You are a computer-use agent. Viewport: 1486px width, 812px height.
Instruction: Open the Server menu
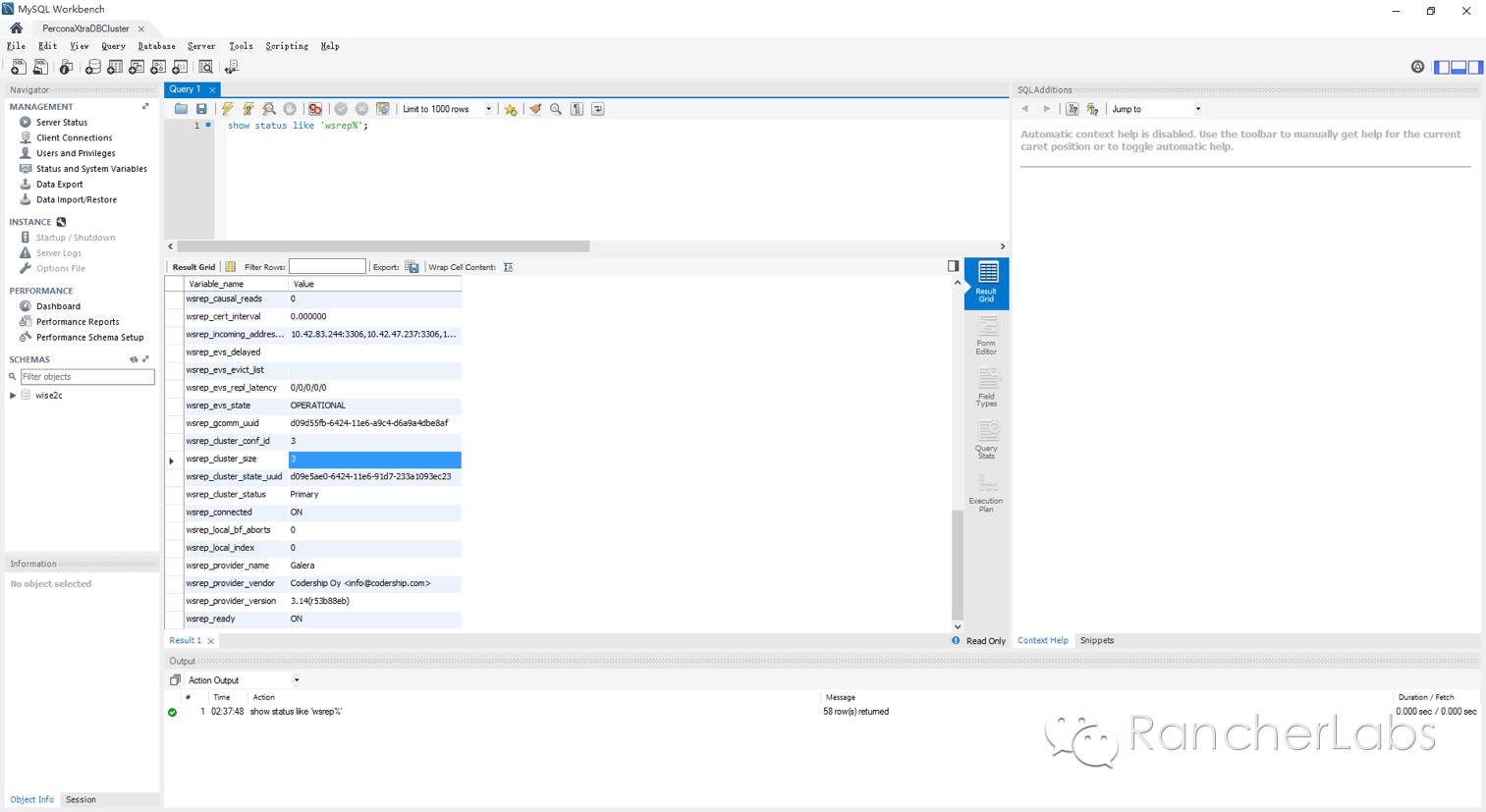click(201, 46)
